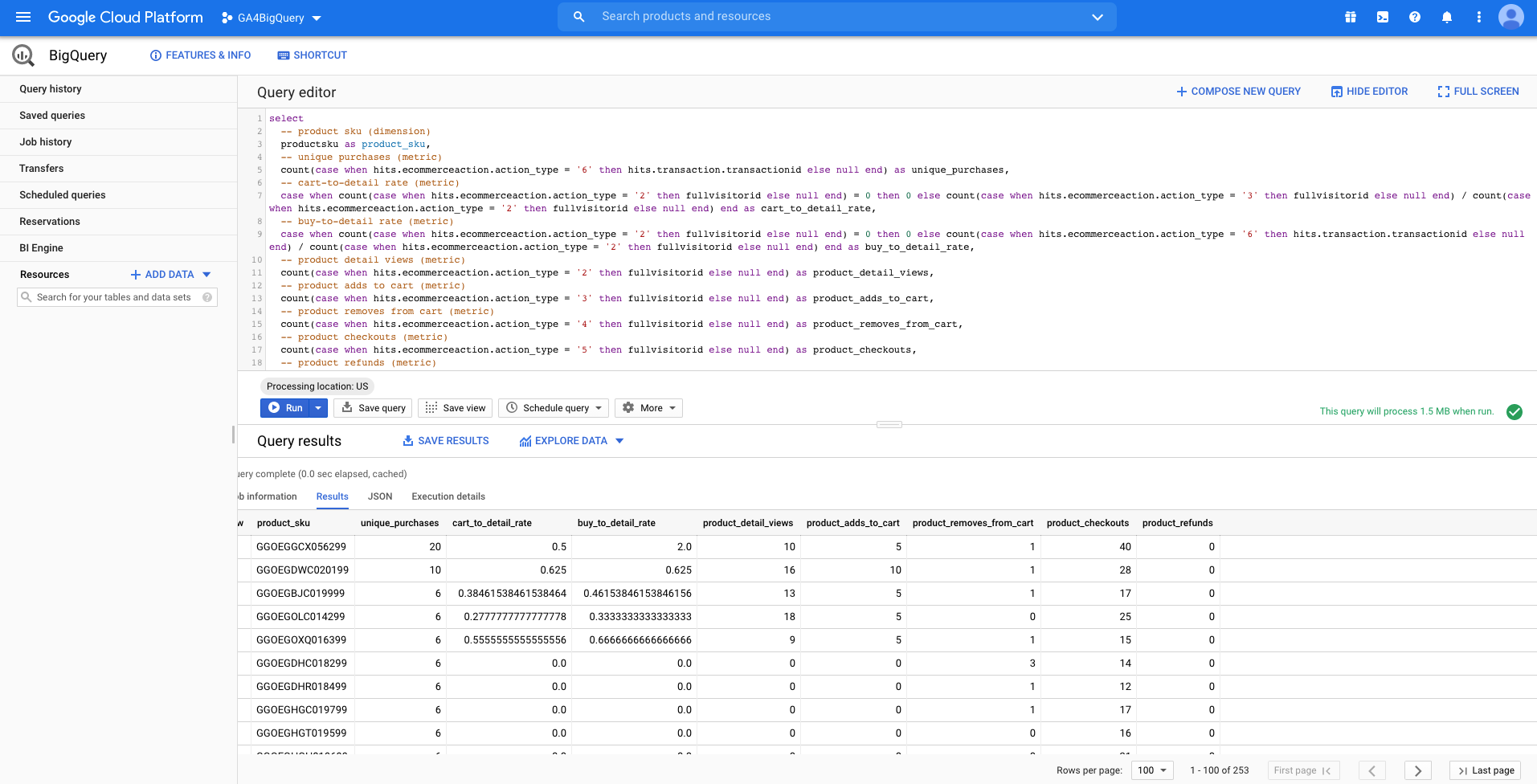The image size is (1537, 784).
Task: Click Compose New Query
Action: tap(1239, 92)
